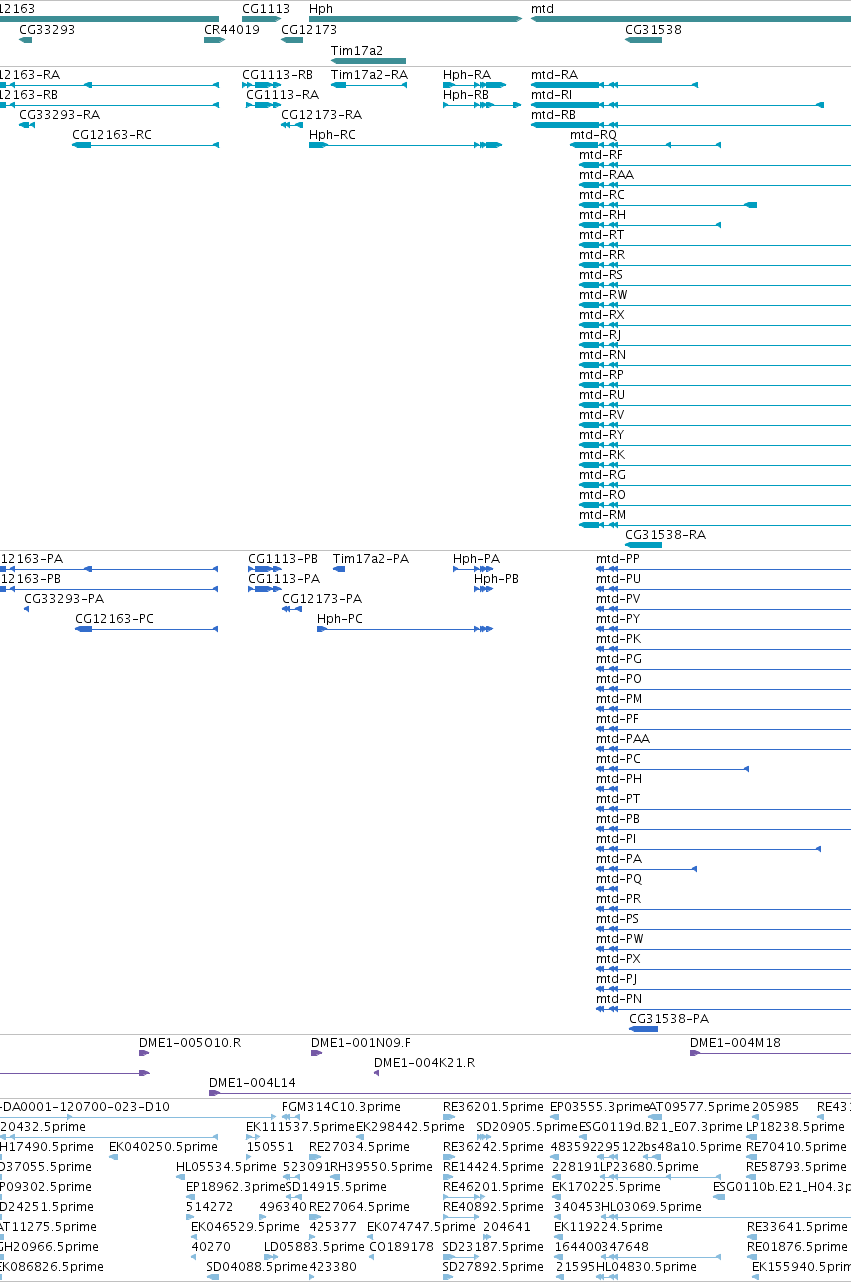Click the mtd-RQ transcript label
The image size is (851, 1282).
coord(594,135)
